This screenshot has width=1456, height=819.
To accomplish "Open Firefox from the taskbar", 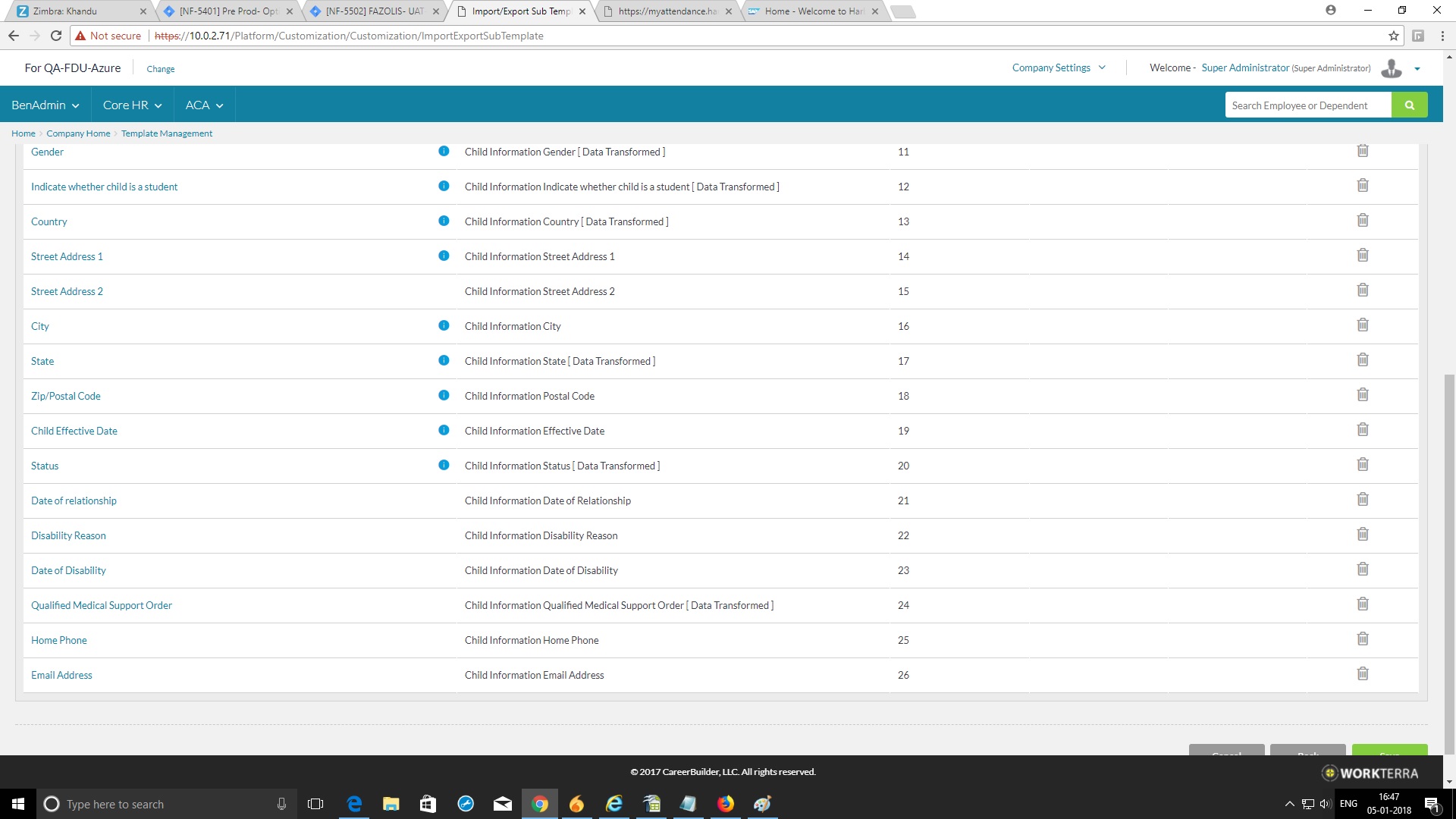I will tap(726, 804).
